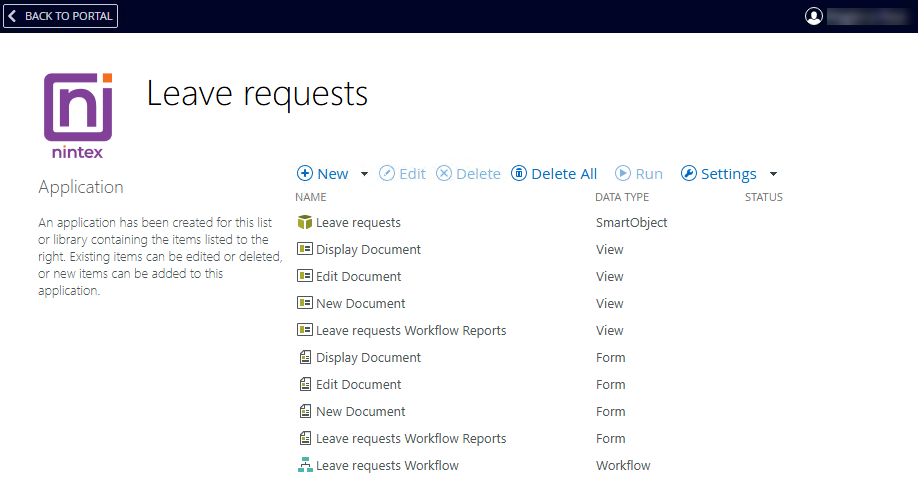918x486 pixels.
Task: Sort by the Data Type column header
Action: 622,198
